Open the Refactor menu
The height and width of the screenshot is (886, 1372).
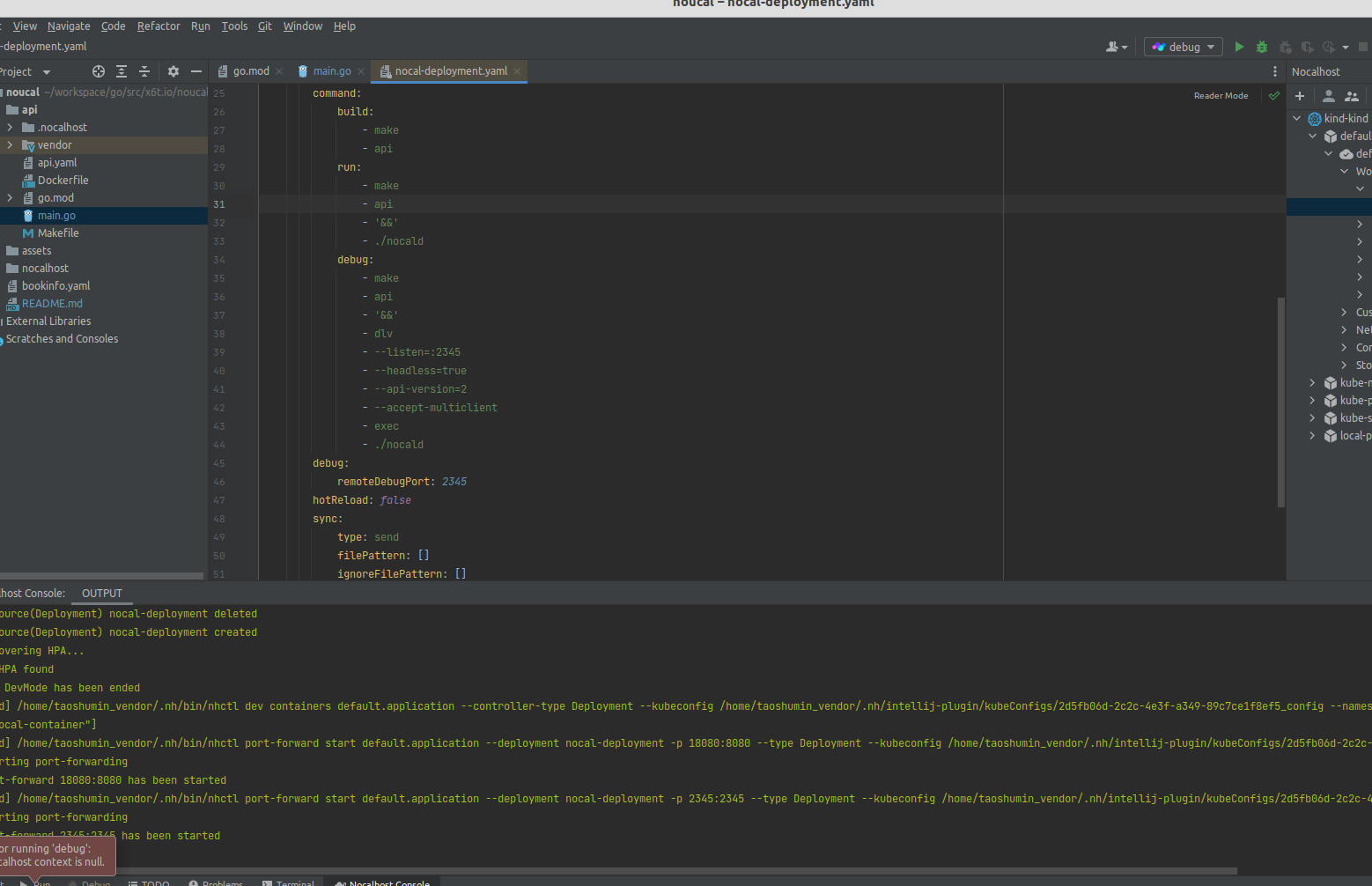click(x=159, y=26)
